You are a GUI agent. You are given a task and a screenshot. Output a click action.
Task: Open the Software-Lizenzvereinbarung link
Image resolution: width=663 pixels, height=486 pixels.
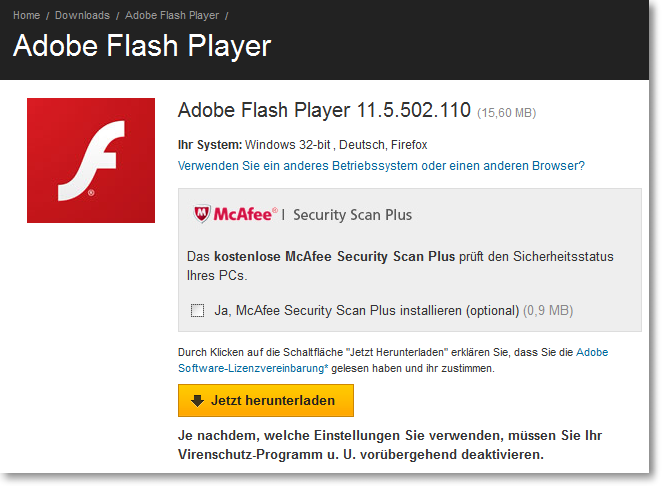click(253, 368)
